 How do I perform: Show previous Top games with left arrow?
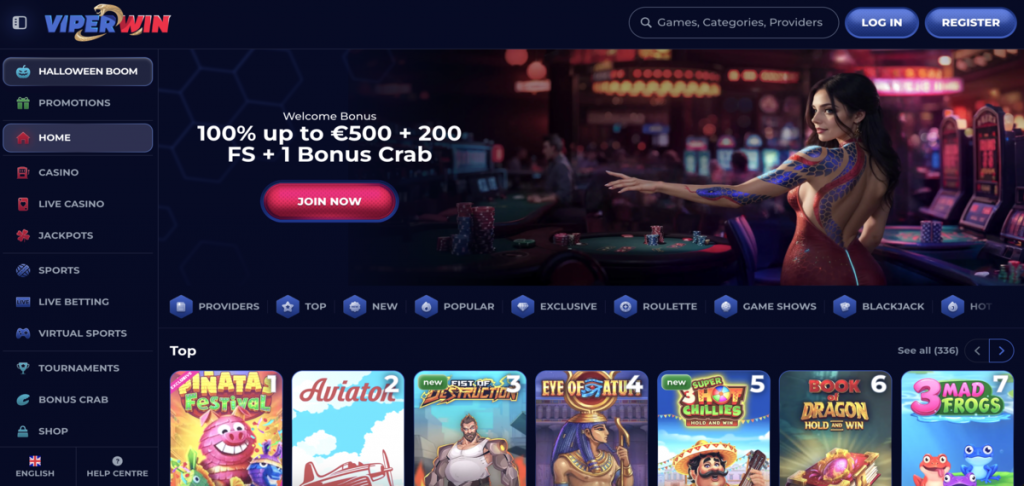978,351
